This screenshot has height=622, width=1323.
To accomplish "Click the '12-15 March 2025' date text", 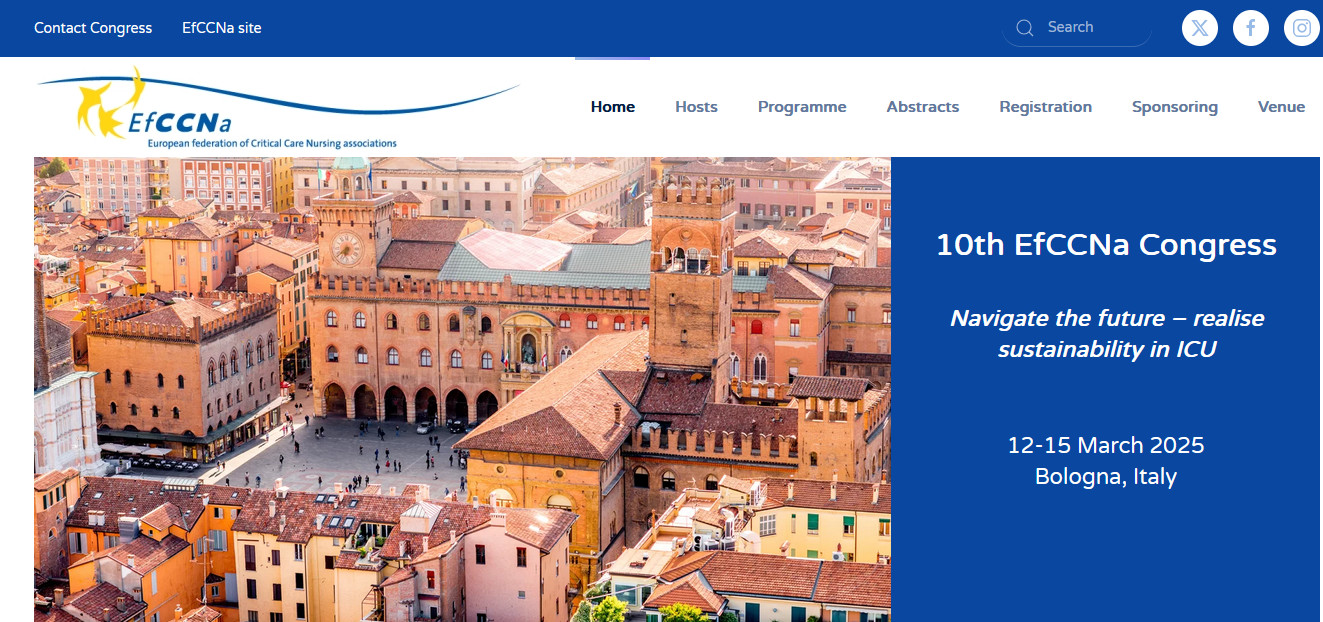I will click(1106, 445).
